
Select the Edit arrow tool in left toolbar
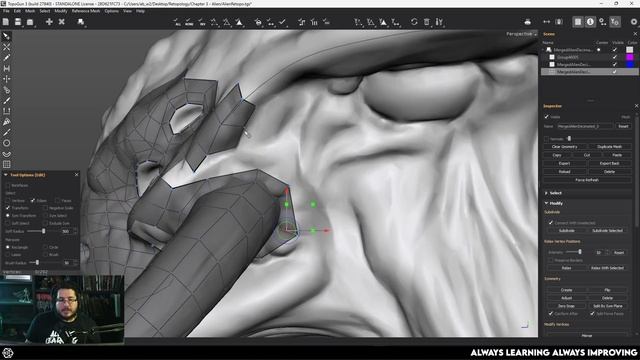point(7,36)
